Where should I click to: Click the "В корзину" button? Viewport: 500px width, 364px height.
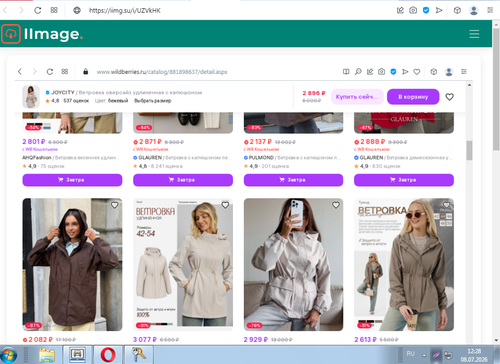point(413,97)
